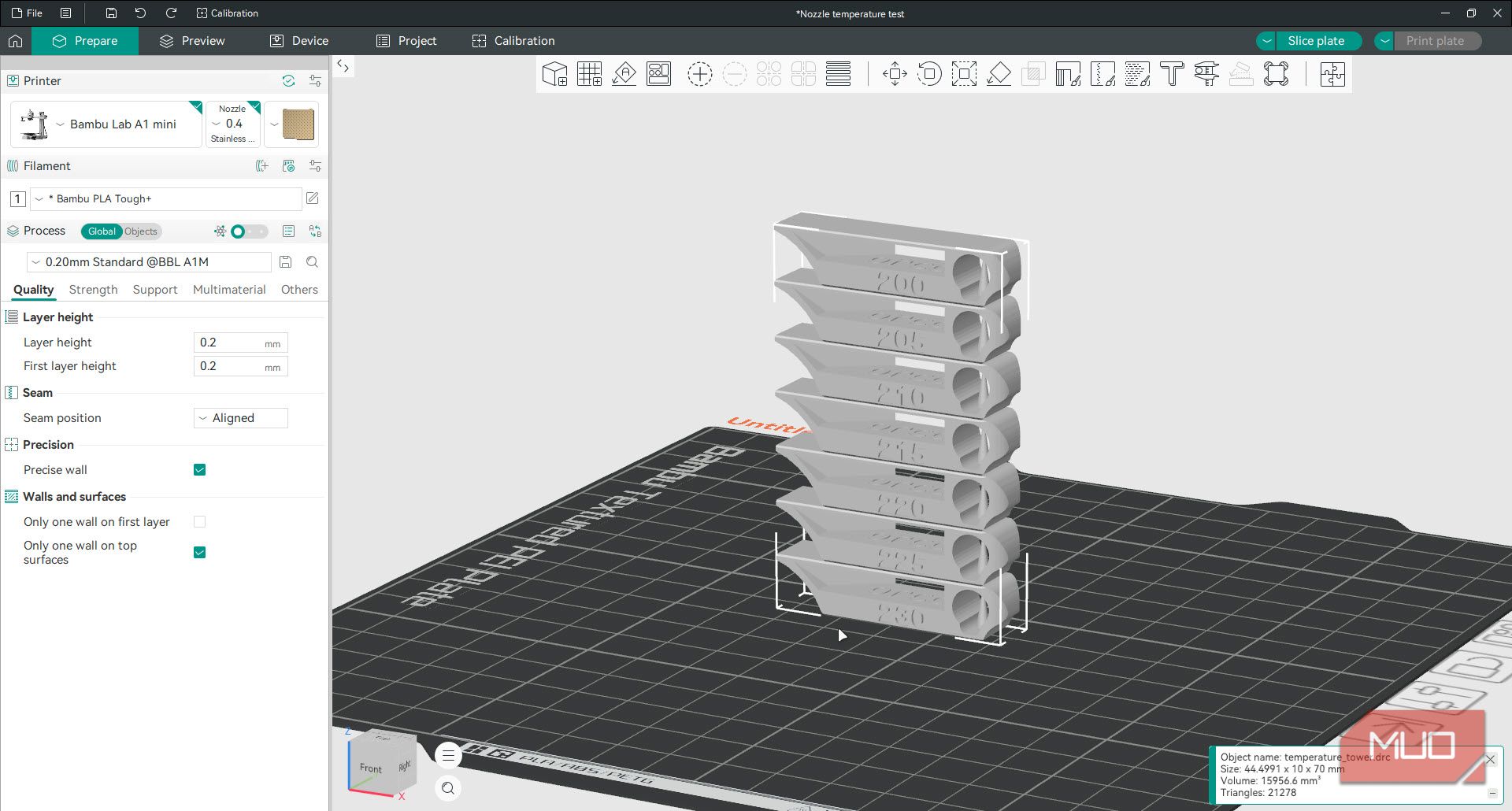
Task: Open the Seam position Aligned dropdown
Action: (241, 418)
